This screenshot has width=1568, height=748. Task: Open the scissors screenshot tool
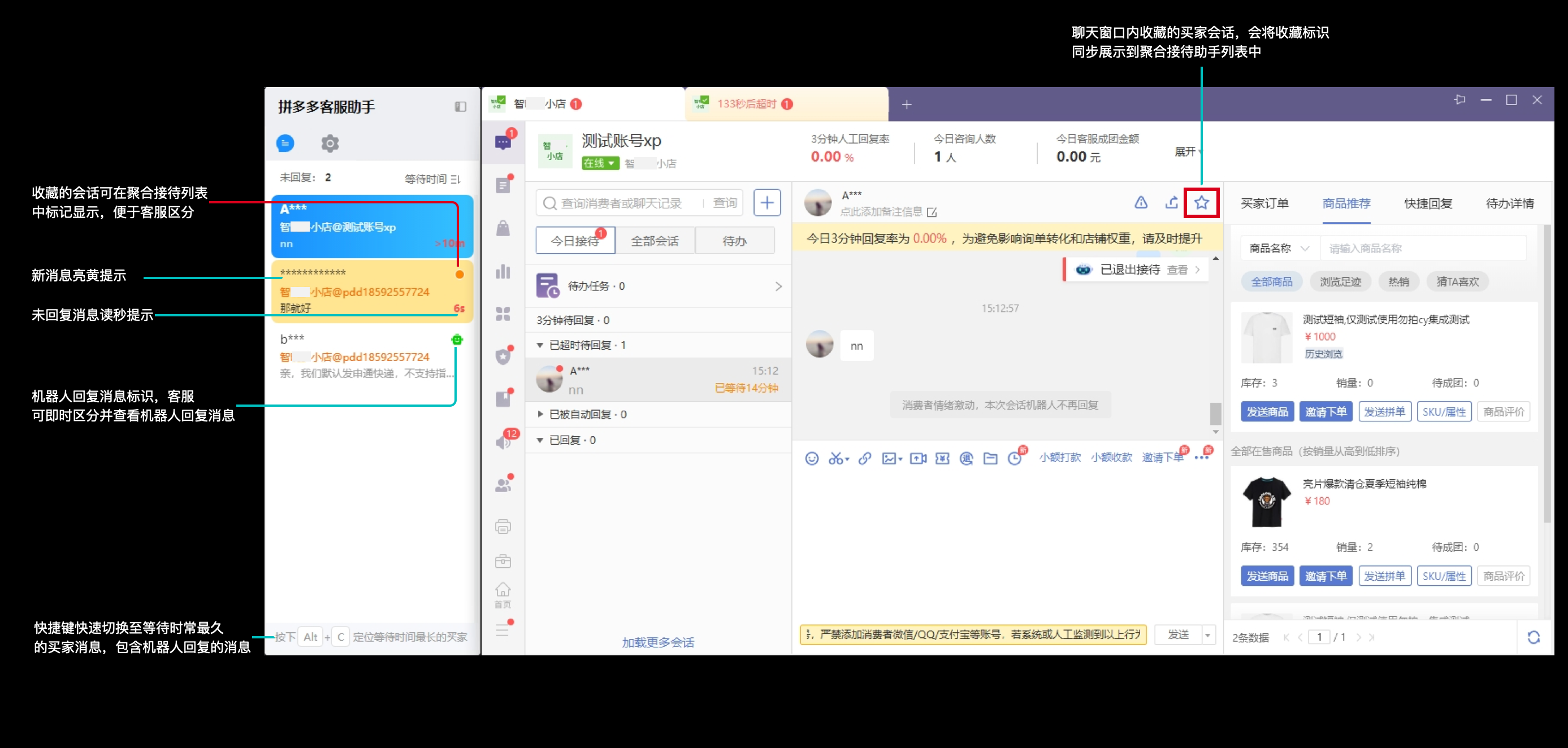point(838,458)
